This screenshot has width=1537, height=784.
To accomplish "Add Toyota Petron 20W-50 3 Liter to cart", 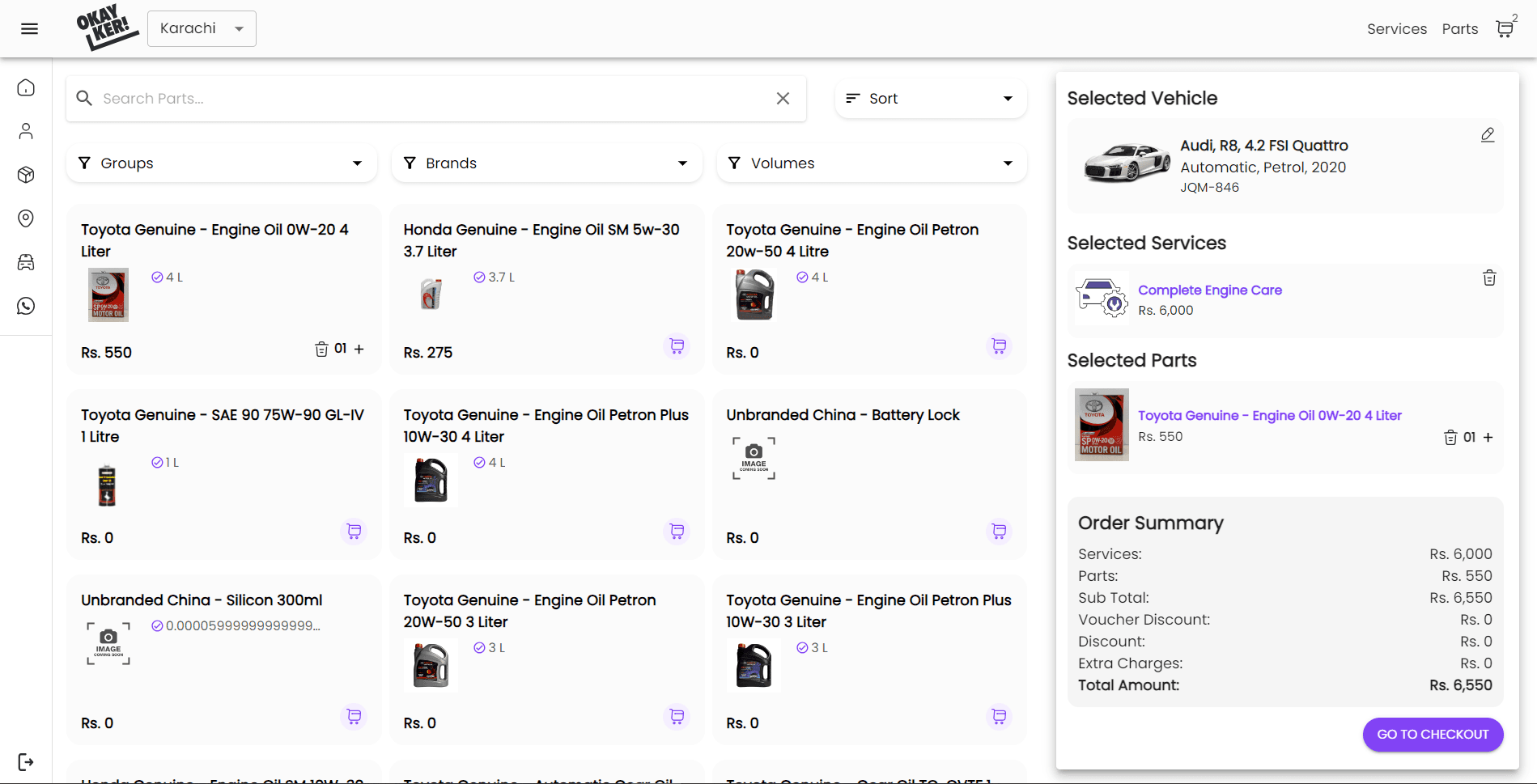I will tap(677, 717).
